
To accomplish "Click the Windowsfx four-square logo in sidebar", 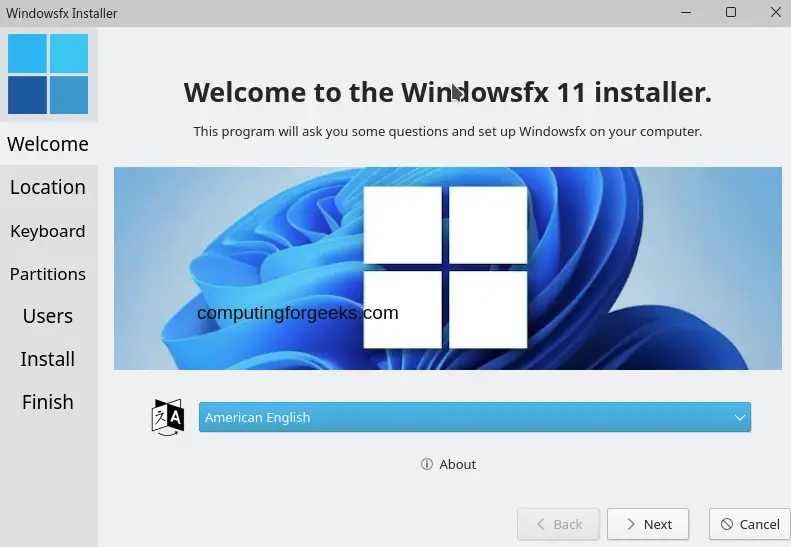I will (48, 74).
